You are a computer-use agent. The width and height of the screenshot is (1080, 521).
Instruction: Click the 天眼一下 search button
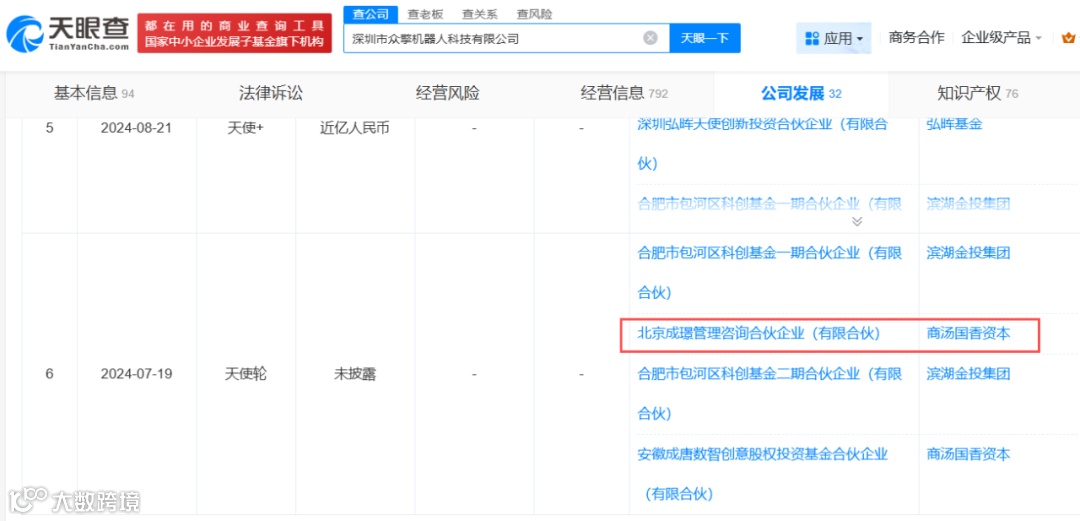pyautogui.click(x=705, y=38)
